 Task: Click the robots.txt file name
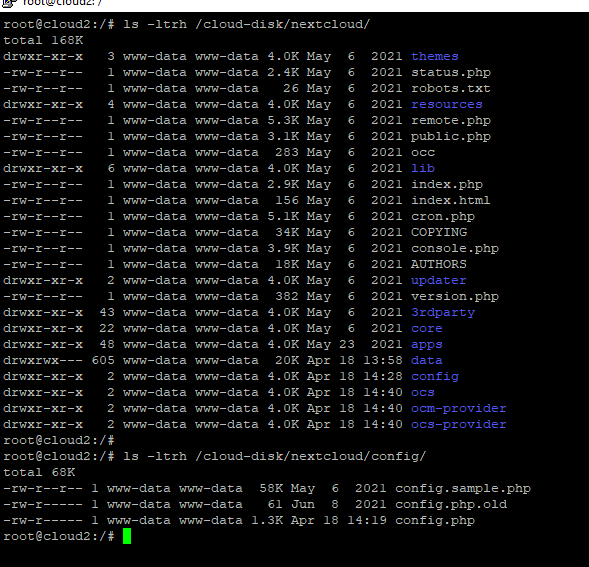(x=450, y=88)
